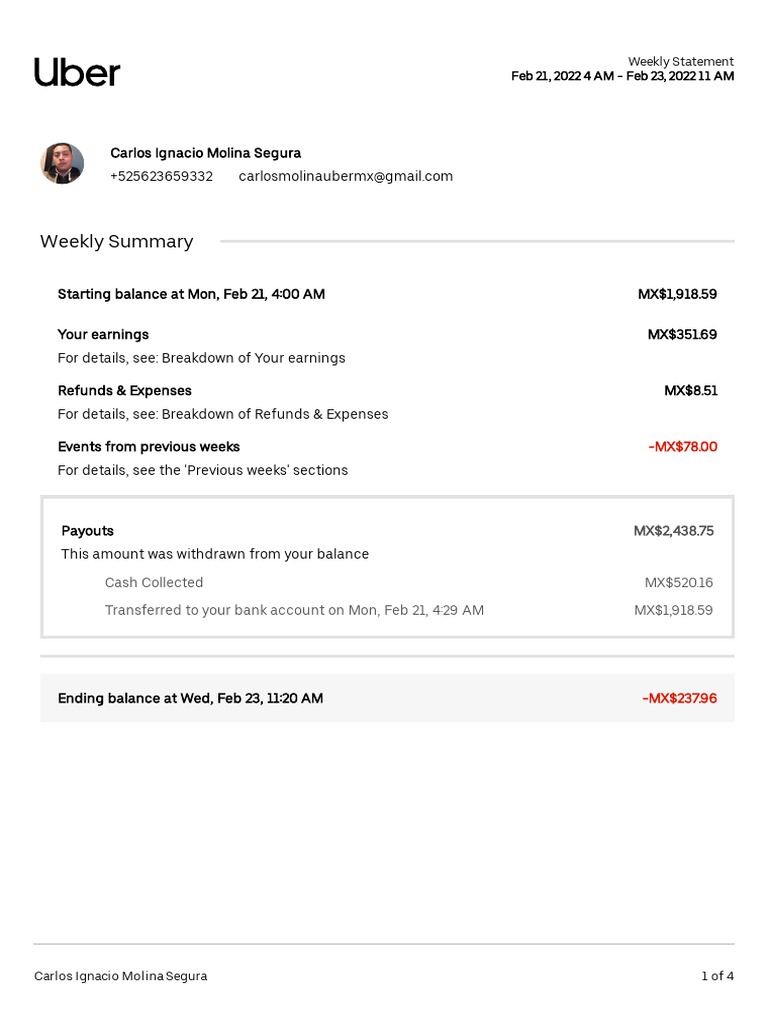Select the Weekly Statement title text

680,62
